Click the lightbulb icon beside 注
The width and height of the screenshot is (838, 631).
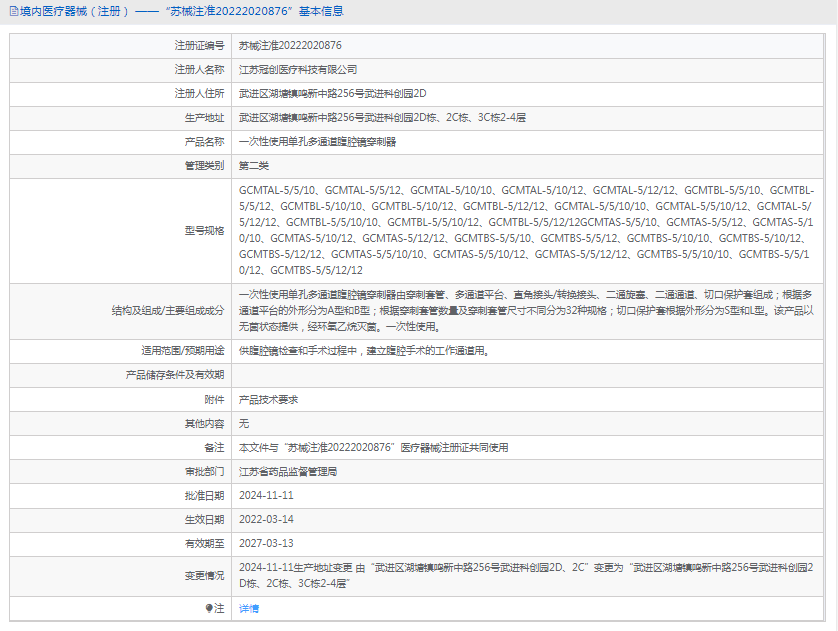(x=209, y=608)
